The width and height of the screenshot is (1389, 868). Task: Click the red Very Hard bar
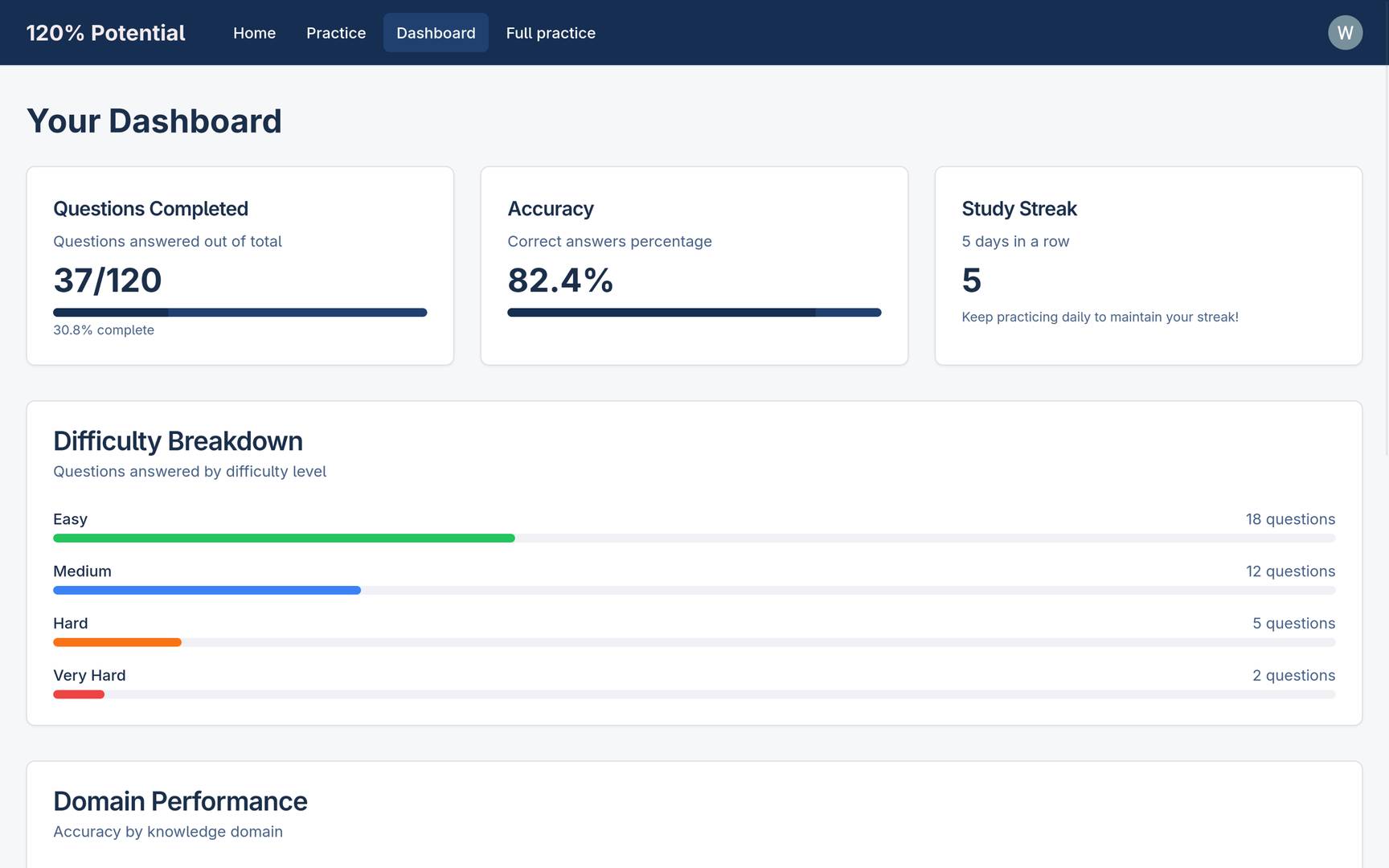pyautogui.click(x=79, y=694)
